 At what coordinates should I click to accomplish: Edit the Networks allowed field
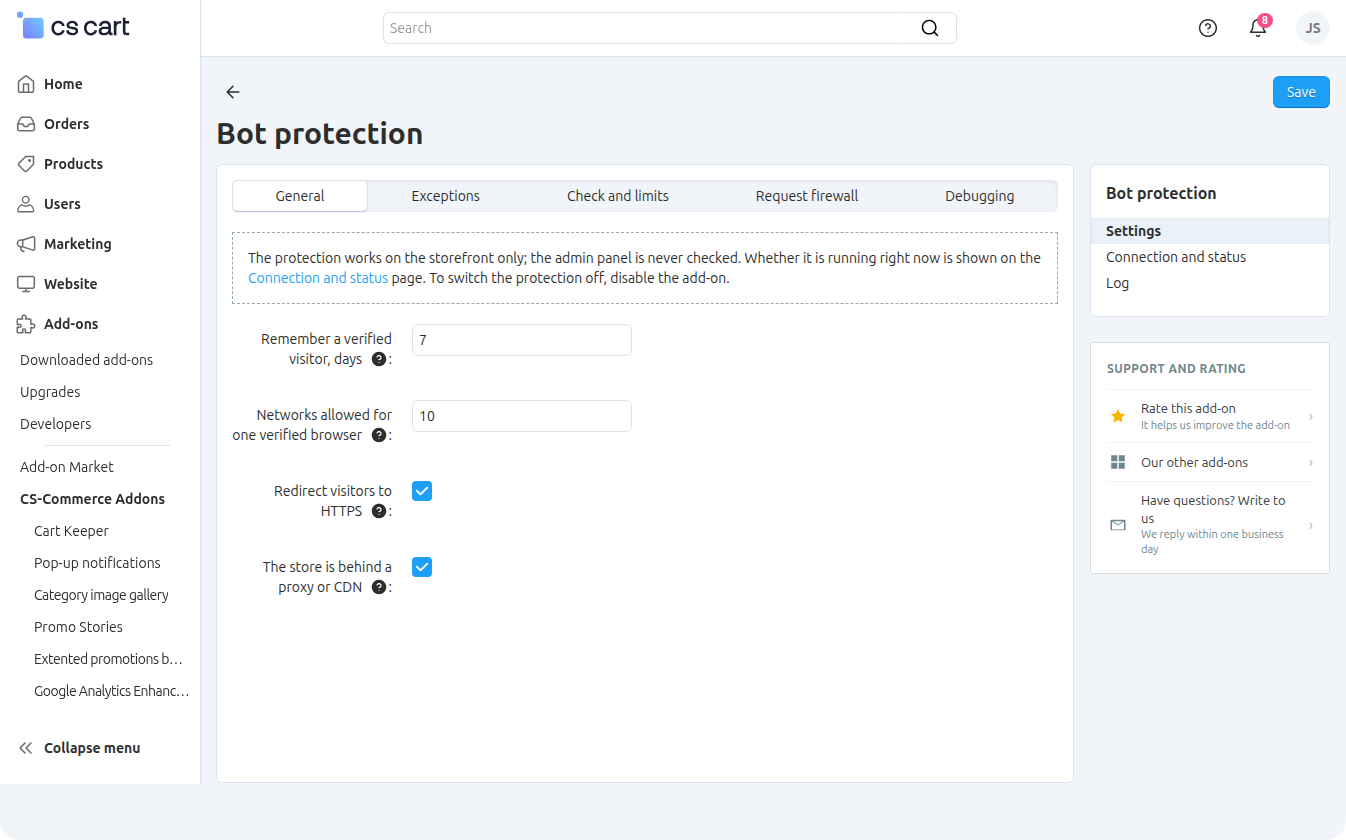522,416
